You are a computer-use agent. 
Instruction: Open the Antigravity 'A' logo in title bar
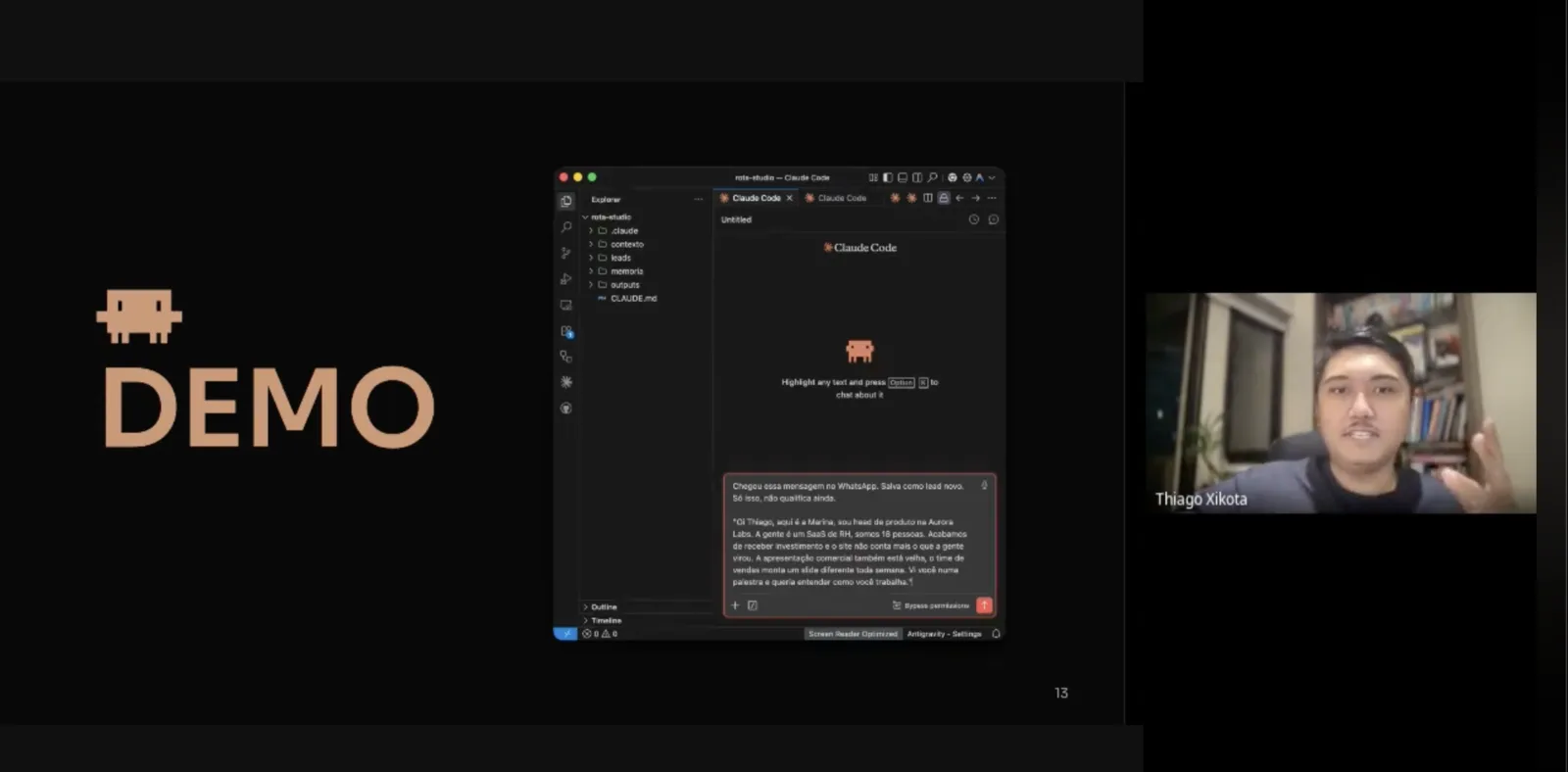979,177
